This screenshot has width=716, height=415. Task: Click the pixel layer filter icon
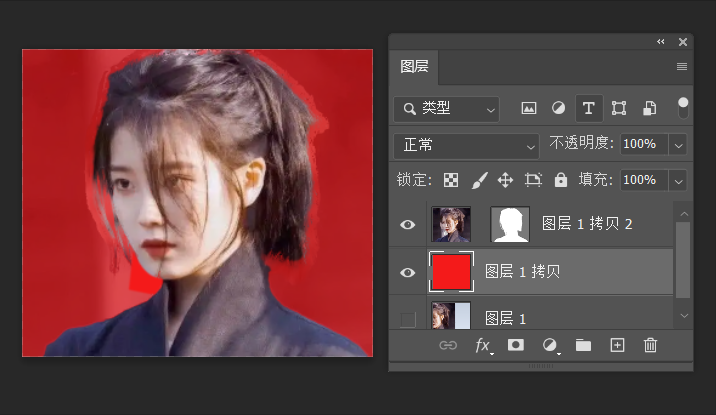[x=529, y=108]
